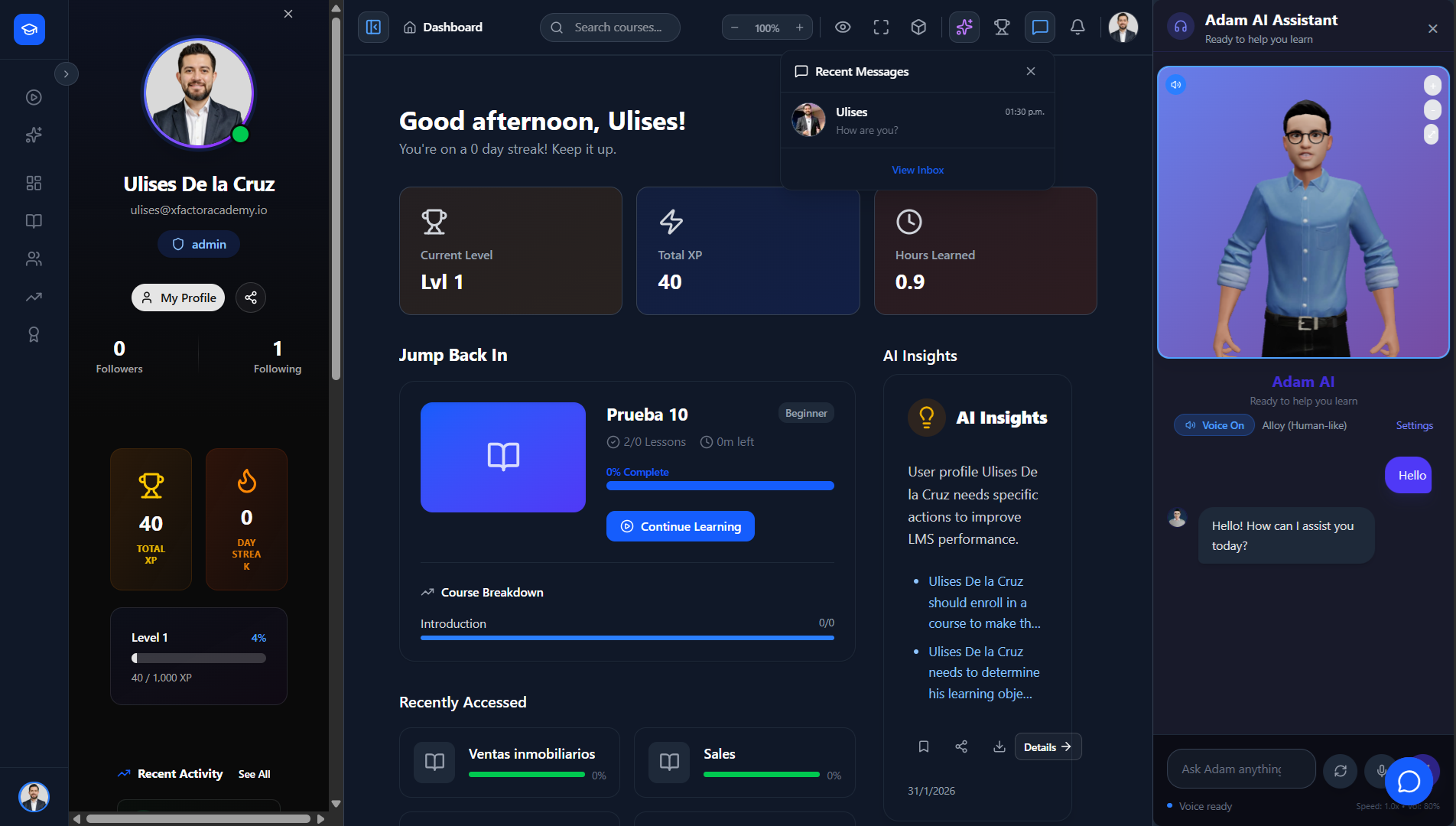Open View Inbox from Recent Messages
Viewport: 1456px width, 826px height.
point(917,169)
